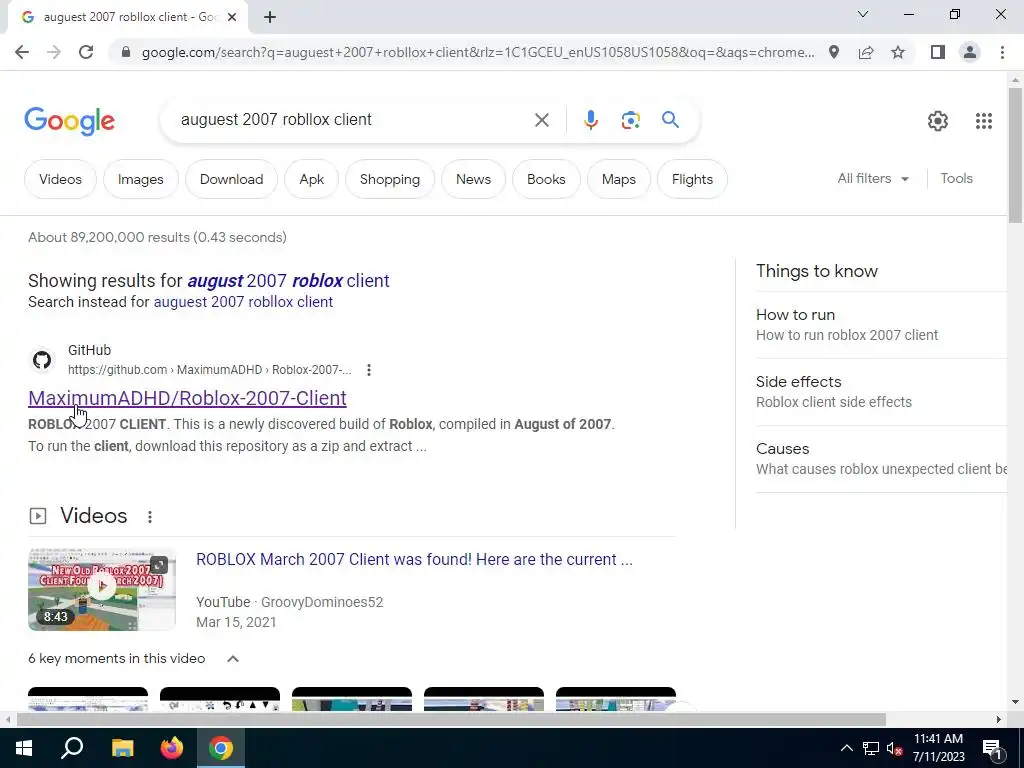This screenshot has width=1024, height=768.
Task: Click the horizontal scrollbar thumb
Action: pyautogui.click(x=451, y=719)
